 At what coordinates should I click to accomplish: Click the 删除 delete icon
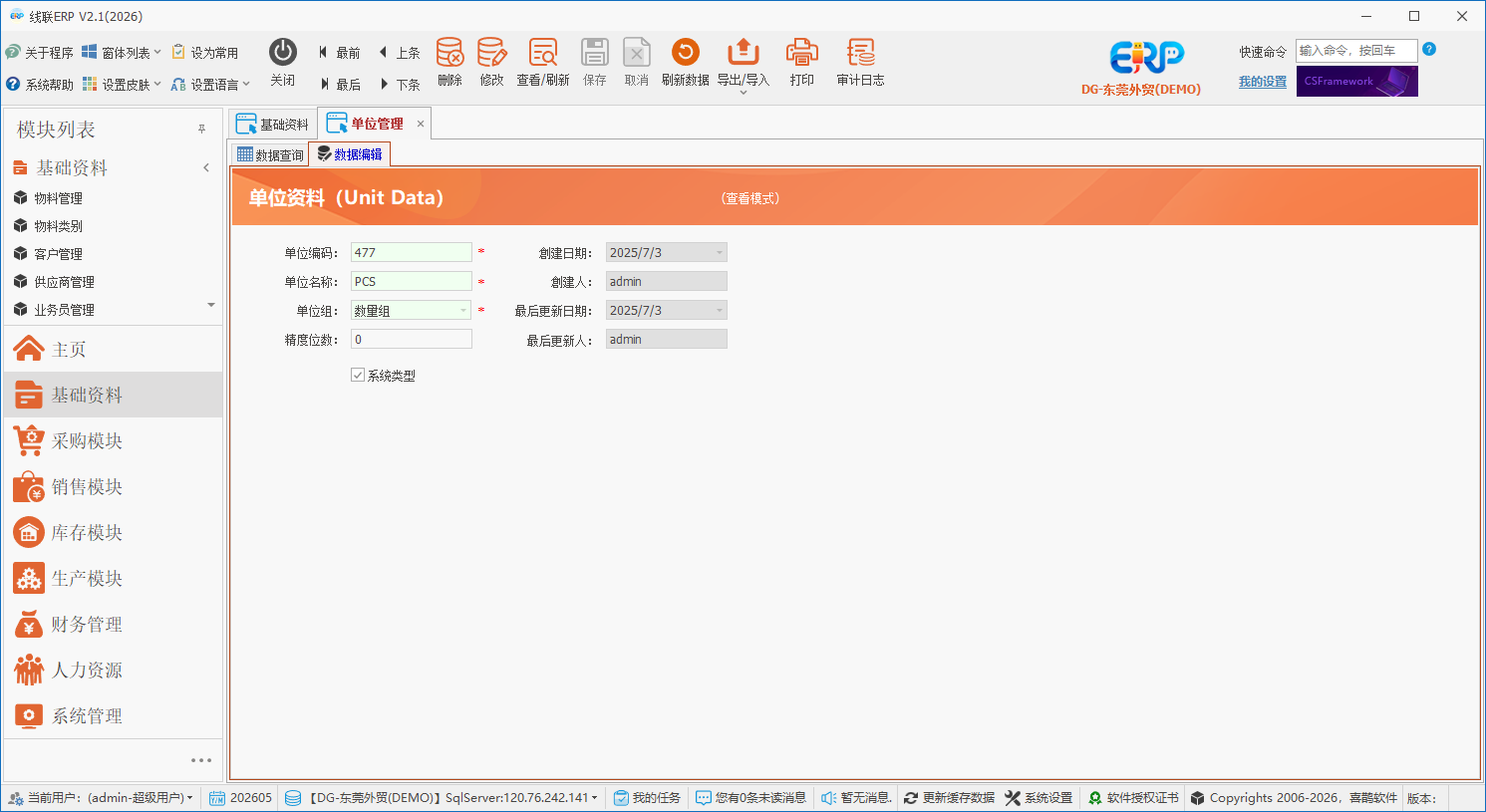[449, 52]
